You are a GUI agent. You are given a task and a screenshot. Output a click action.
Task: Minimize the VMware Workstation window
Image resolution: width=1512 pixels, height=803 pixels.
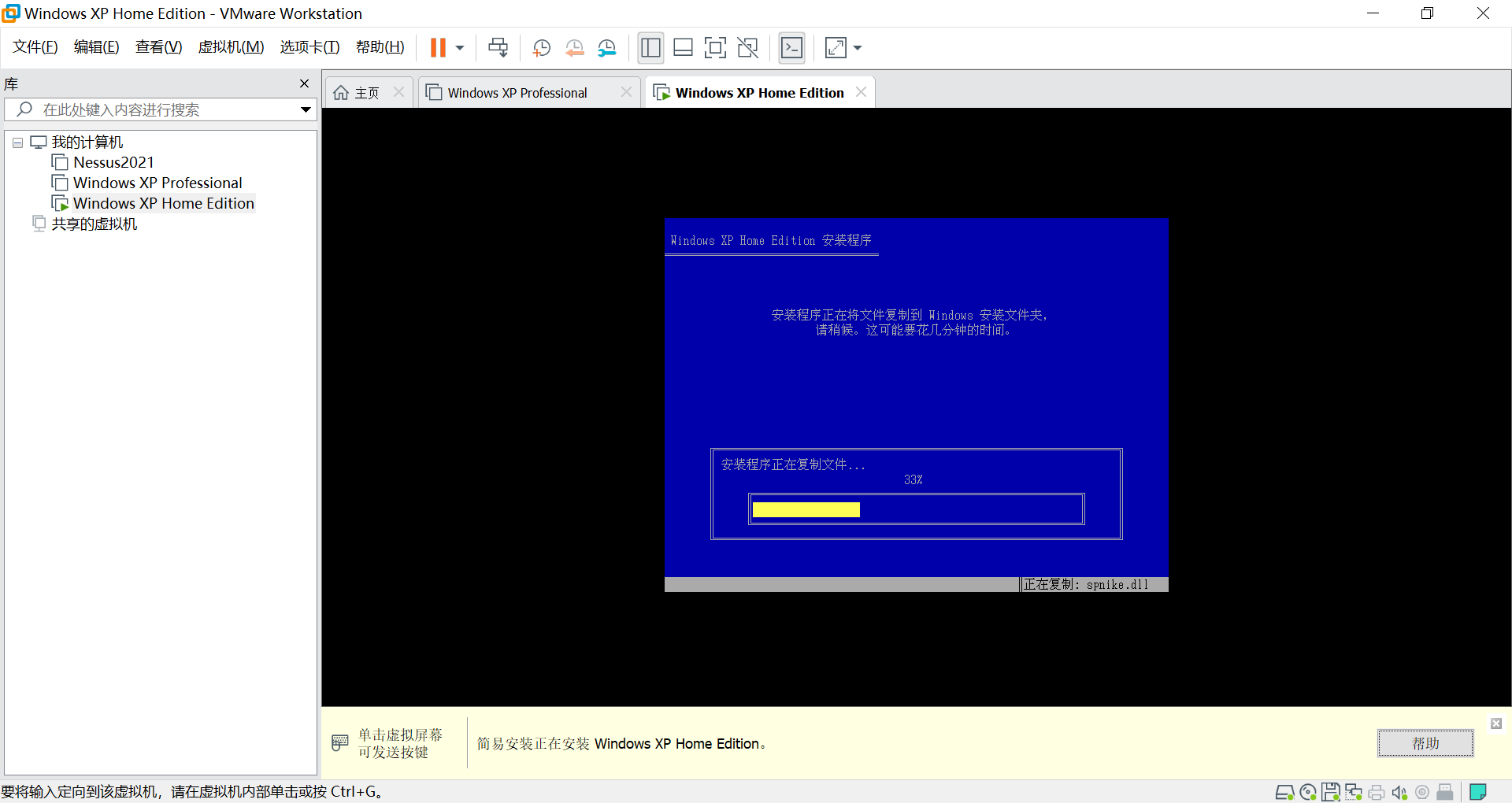coord(1373,13)
